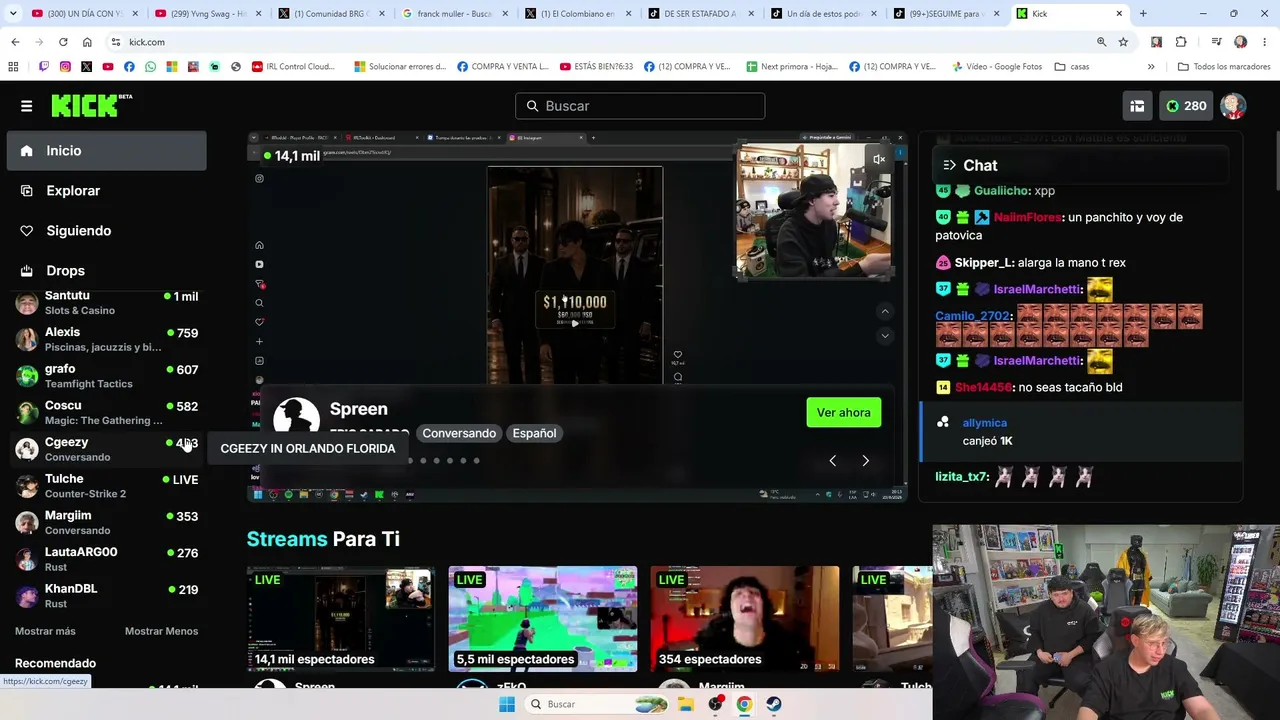Screen dimensions: 1280x720
Task: Open chat user allymica's name
Action: tap(985, 423)
